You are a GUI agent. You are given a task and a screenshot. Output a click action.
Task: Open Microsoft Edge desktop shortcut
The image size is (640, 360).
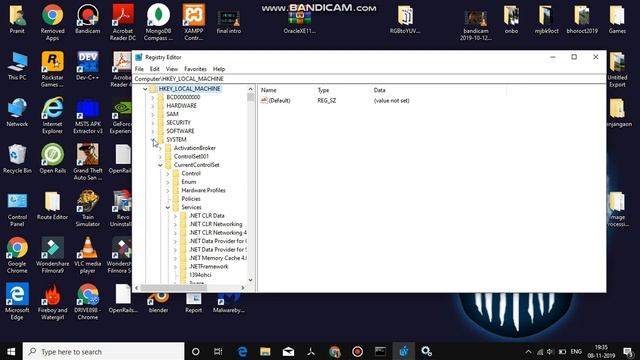(17, 301)
